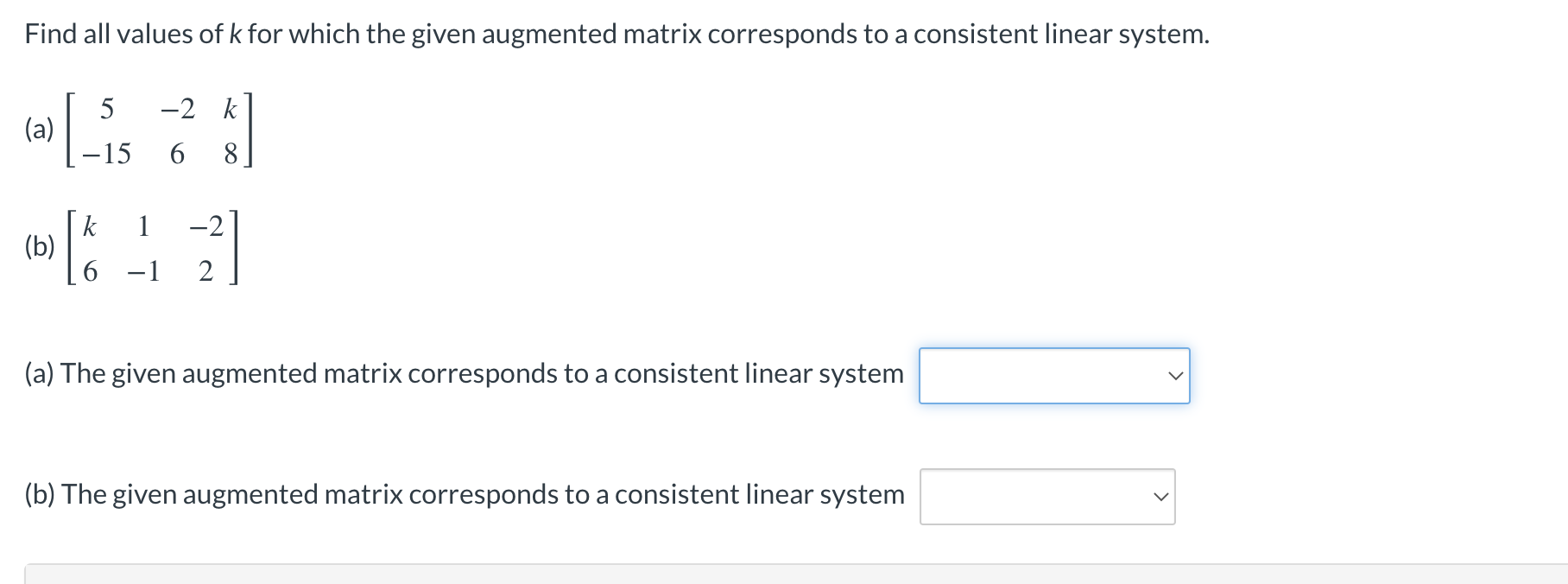Click the chevron arrow in part (b) dropdown
Image resolution: width=1568 pixels, height=584 pixels.
click(x=1161, y=496)
